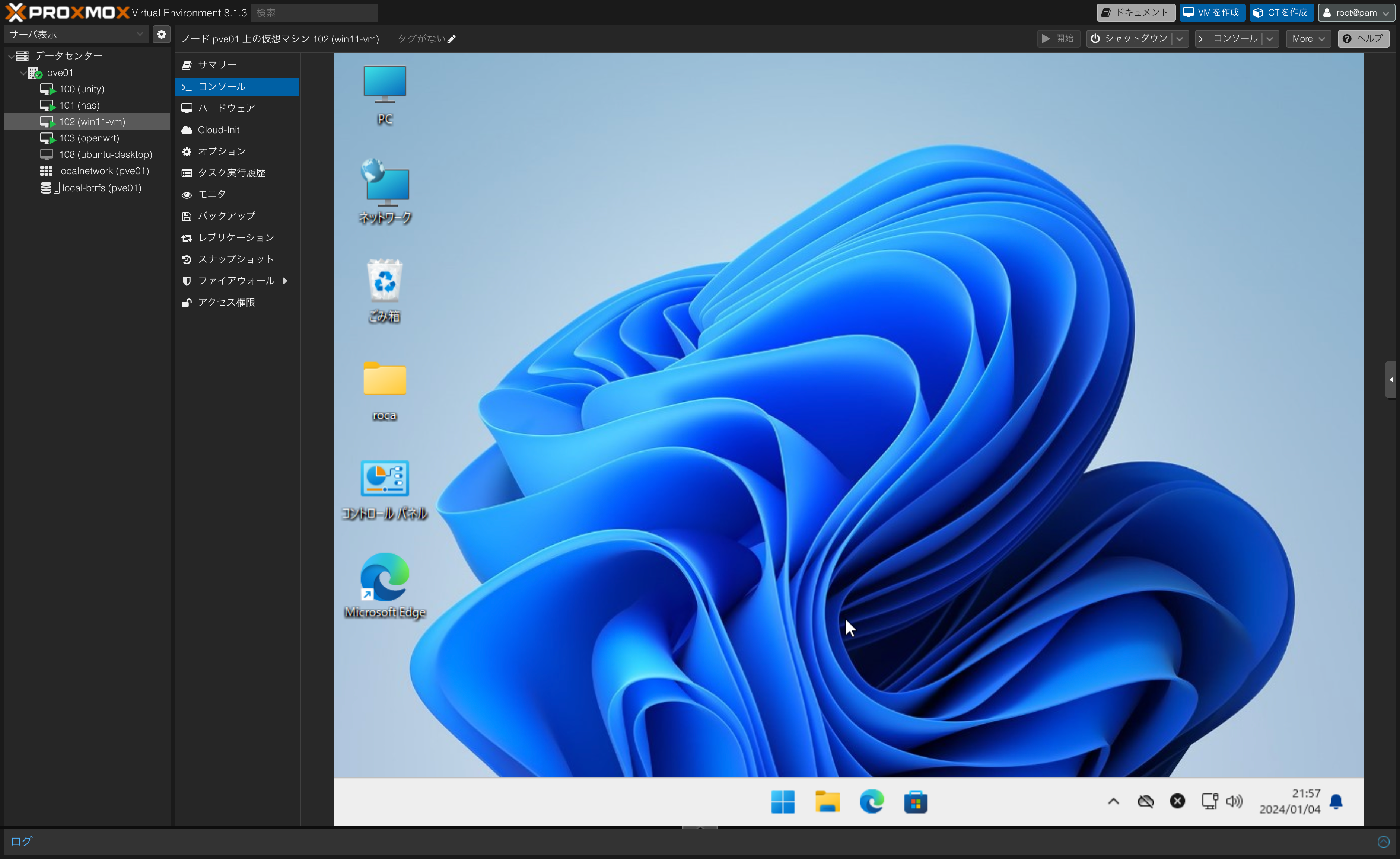The height and width of the screenshot is (859, 1400).
Task: Select the ネットワーク desktop icon
Action: pos(385,191)
